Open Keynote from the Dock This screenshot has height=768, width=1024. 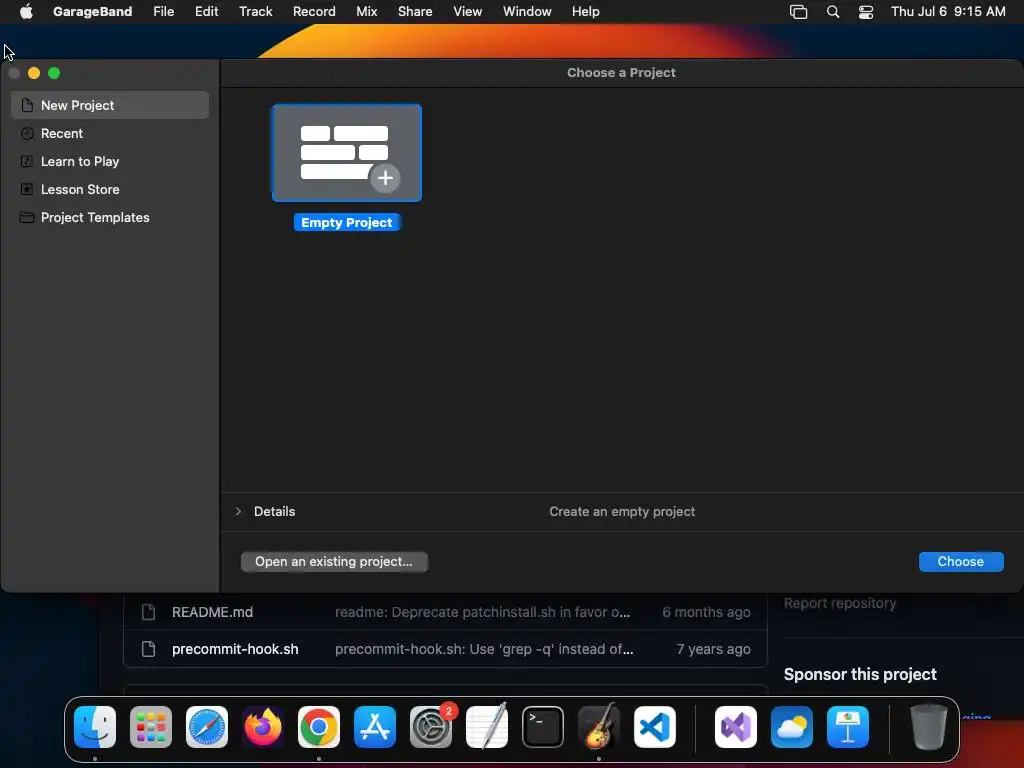tap(848, 727)
